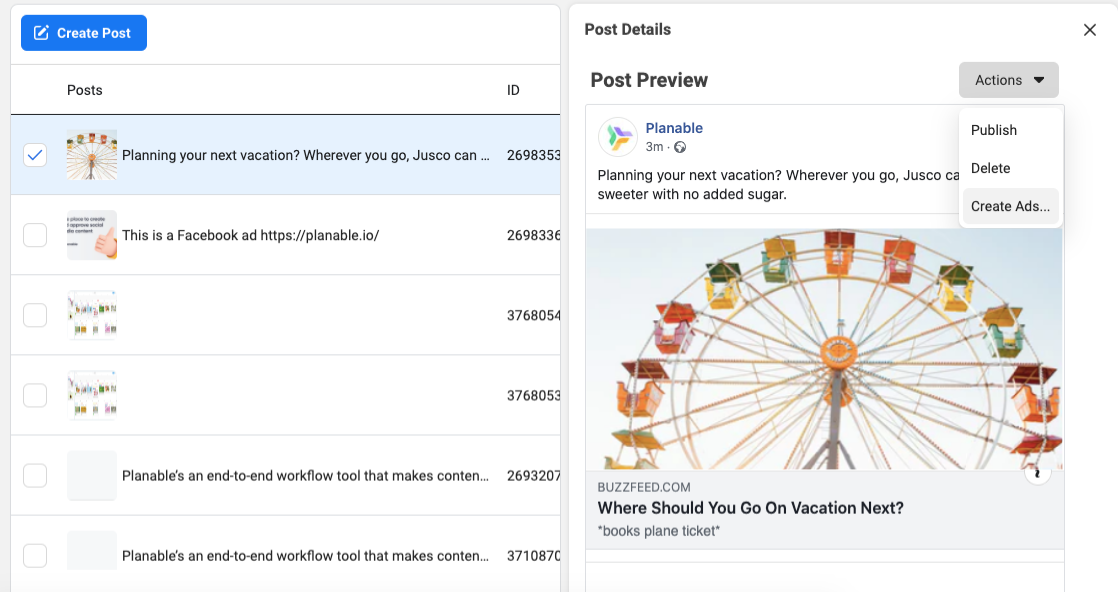This screenshot has height=592, width=1118.
Task: Uncheck the vacation post checkbox
Action: [35, 155]
